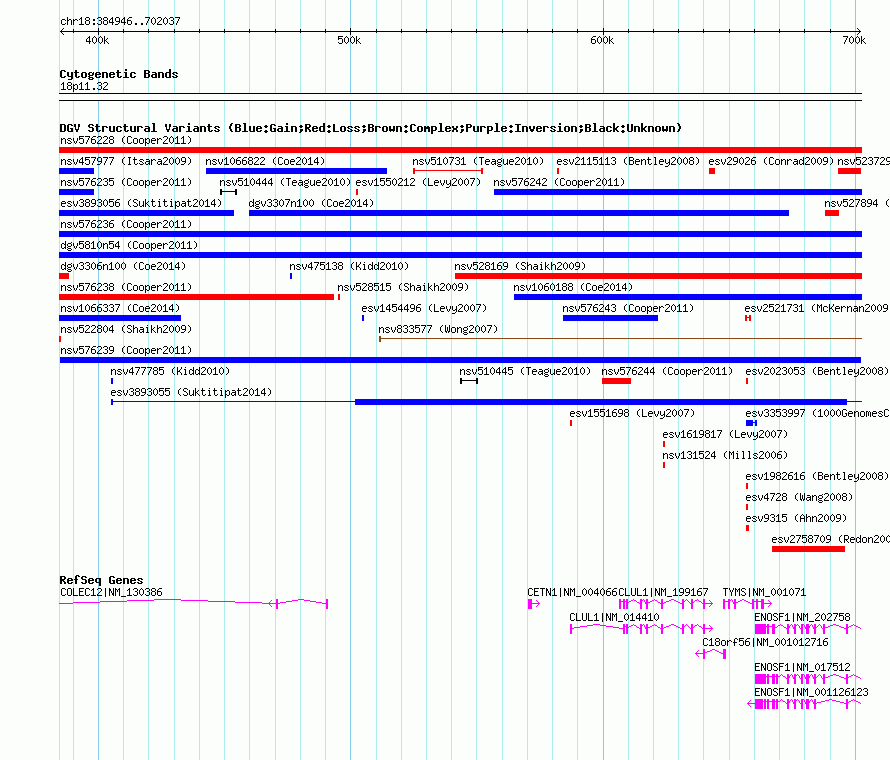Click the 500k ruler position marker

[349, 40]
